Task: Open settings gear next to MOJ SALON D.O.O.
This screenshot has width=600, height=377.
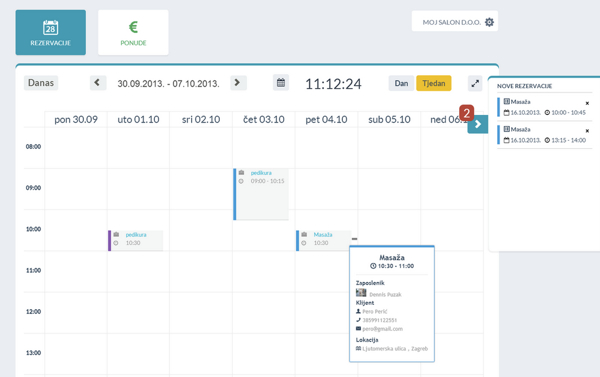Action: point(489,22)
